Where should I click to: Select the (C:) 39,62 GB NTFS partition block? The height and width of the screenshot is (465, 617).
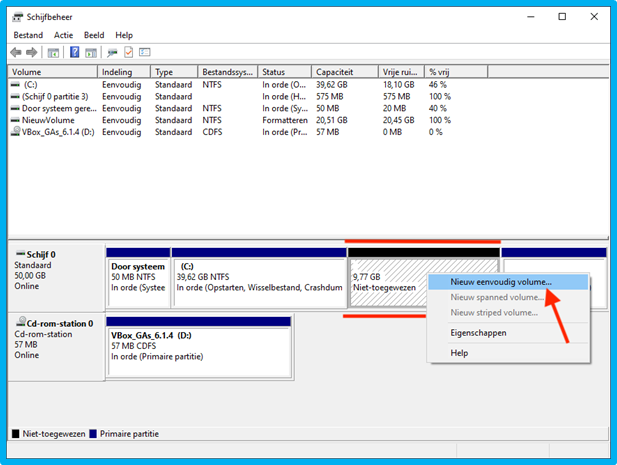[x=259, y=278]
